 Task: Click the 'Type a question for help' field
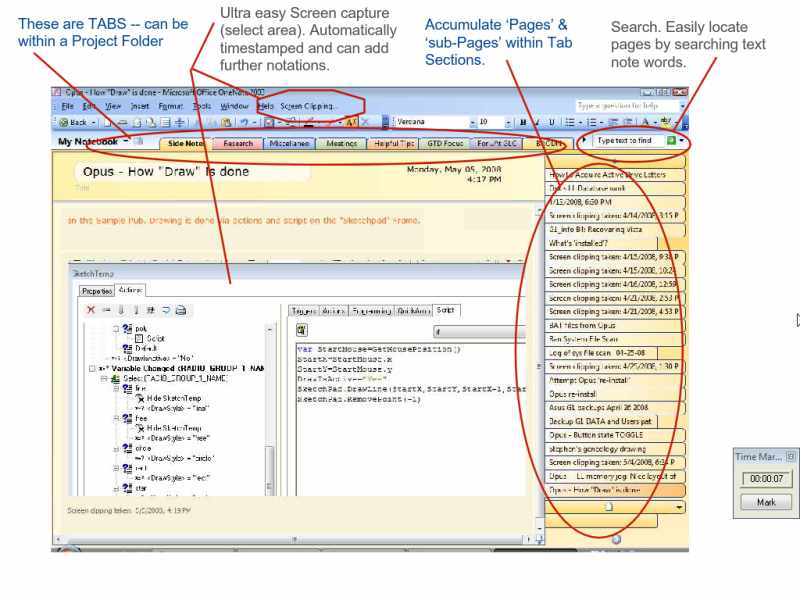click(627, 106)
